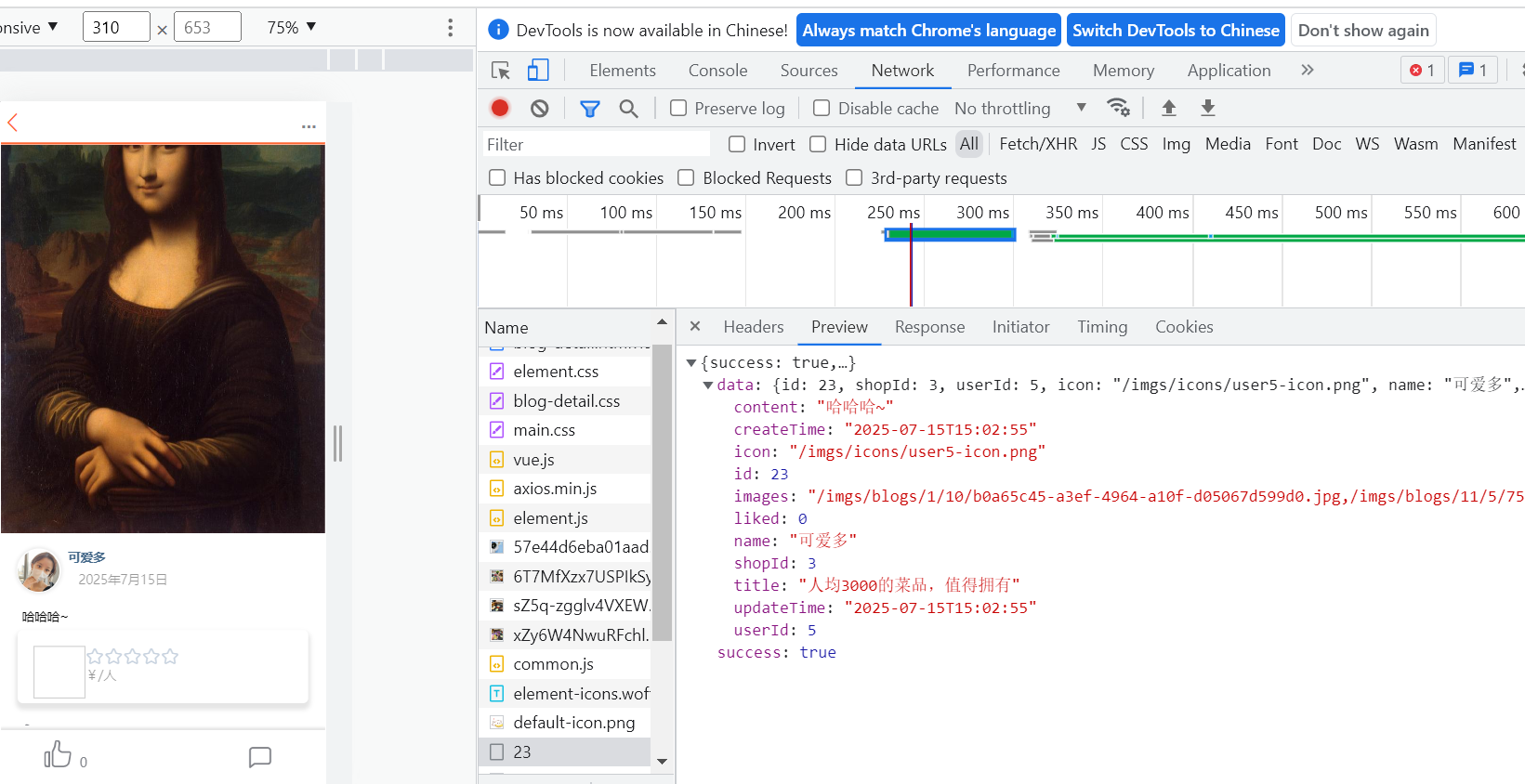Open device toolbar more options menu

point(451,28)
